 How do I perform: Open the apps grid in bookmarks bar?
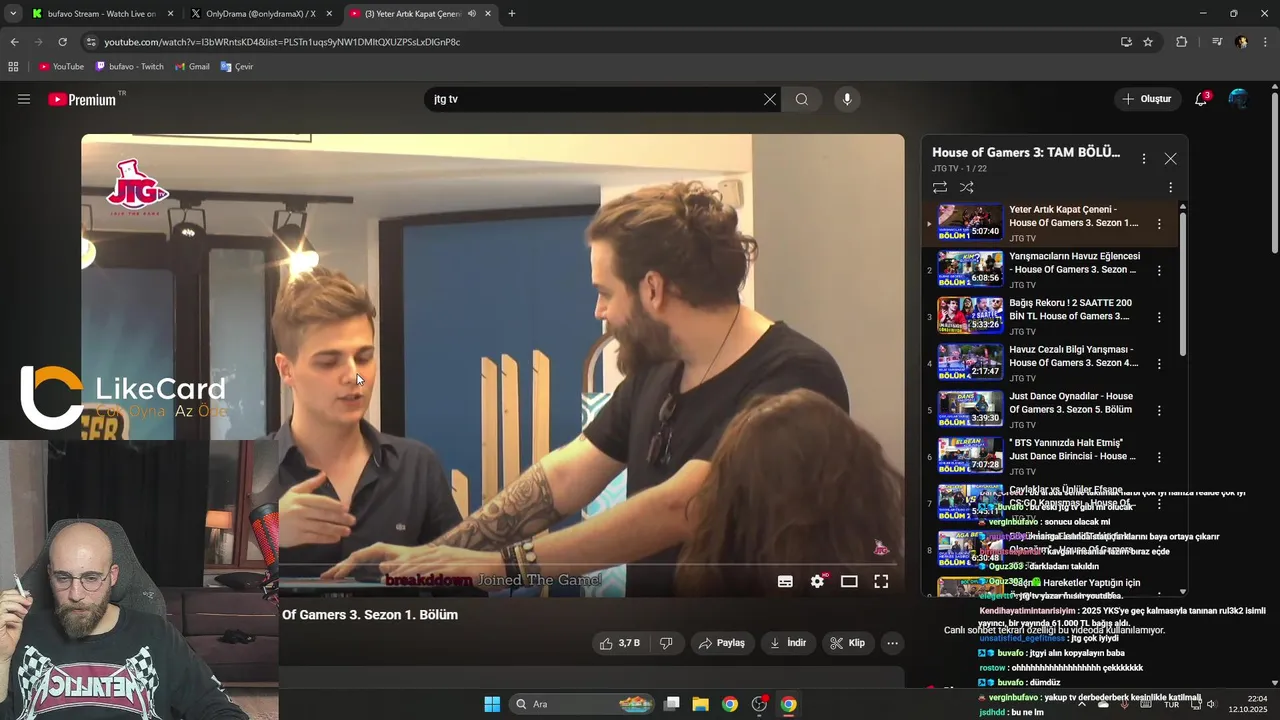click(13, 67)
